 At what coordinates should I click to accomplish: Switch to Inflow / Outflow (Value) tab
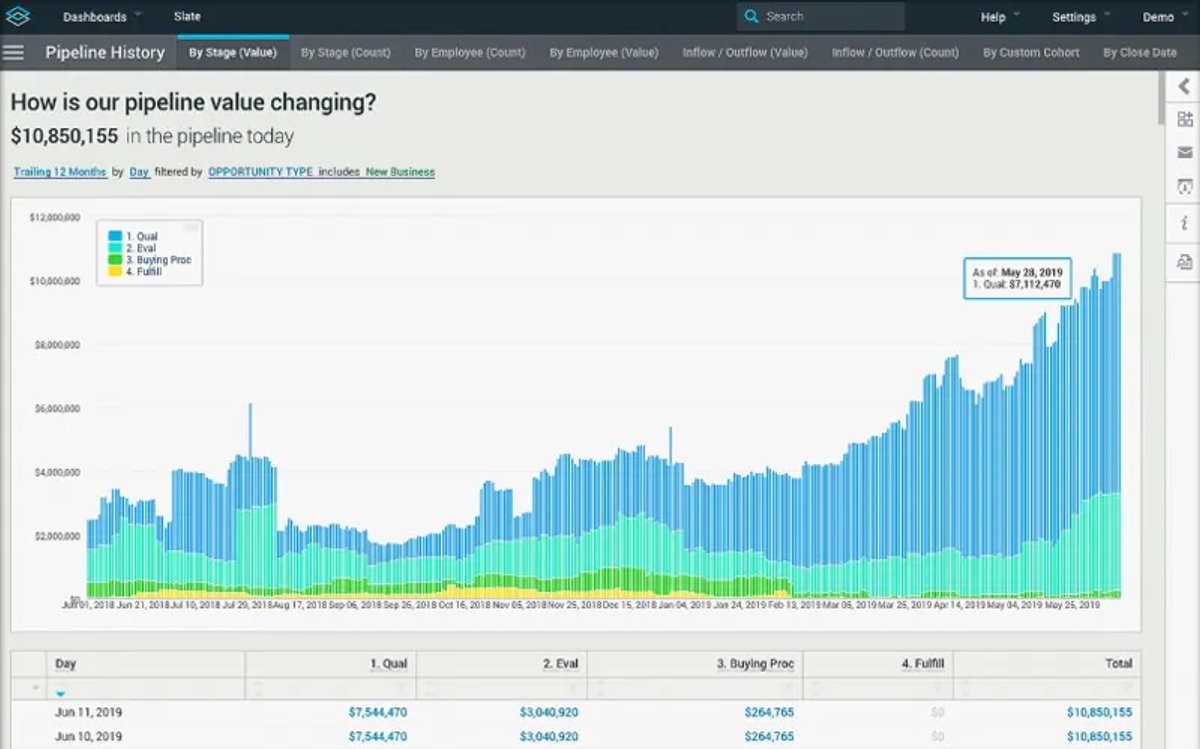click(745, 53)
